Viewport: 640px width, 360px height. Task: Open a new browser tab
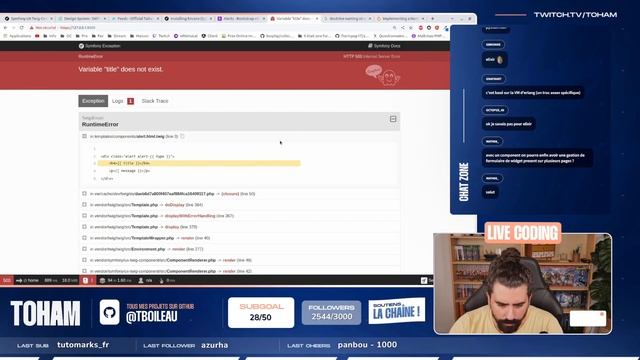[x=433, y=18]
